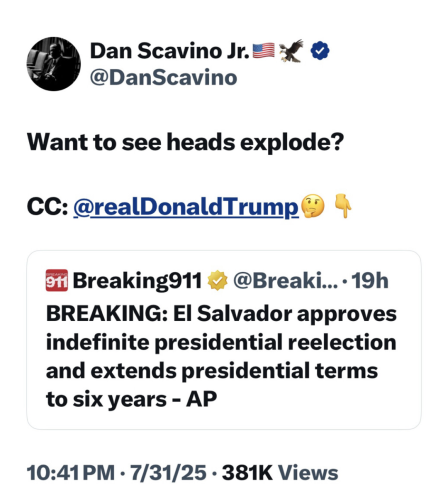Image resolution: width=448 pixels, height=500 pixels.
Task: Open the @realDonaldTrump mention link
Action: pos(186,207)
